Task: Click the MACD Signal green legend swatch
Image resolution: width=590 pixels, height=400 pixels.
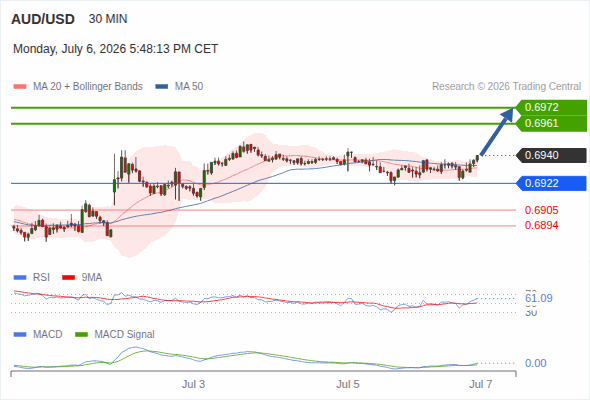Action: click(81, 334)
